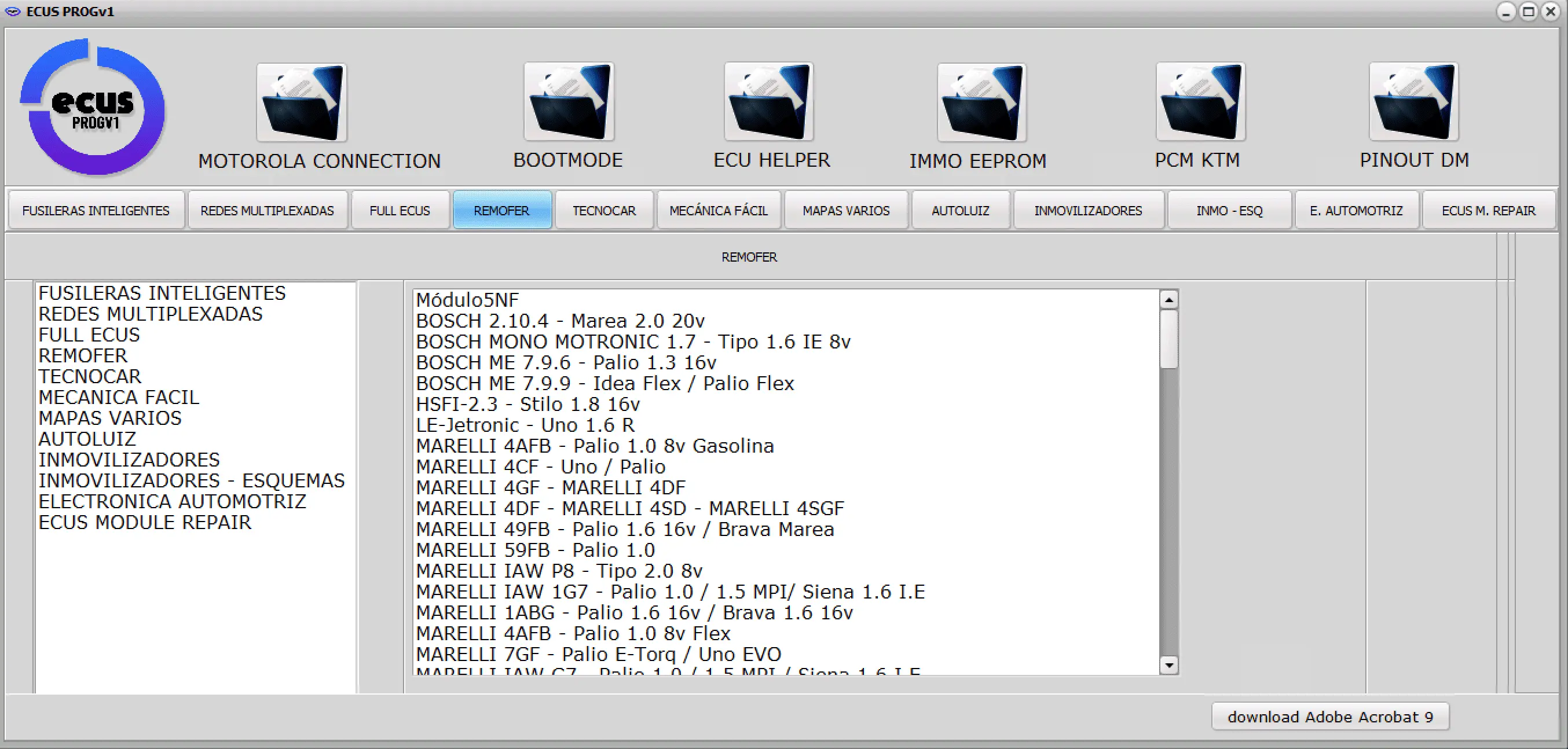Viewport: 1568px width, 749px height.
Task: Select MARELLI 4GF - MARELLI 4DF entry
Action: click(550, 487)
